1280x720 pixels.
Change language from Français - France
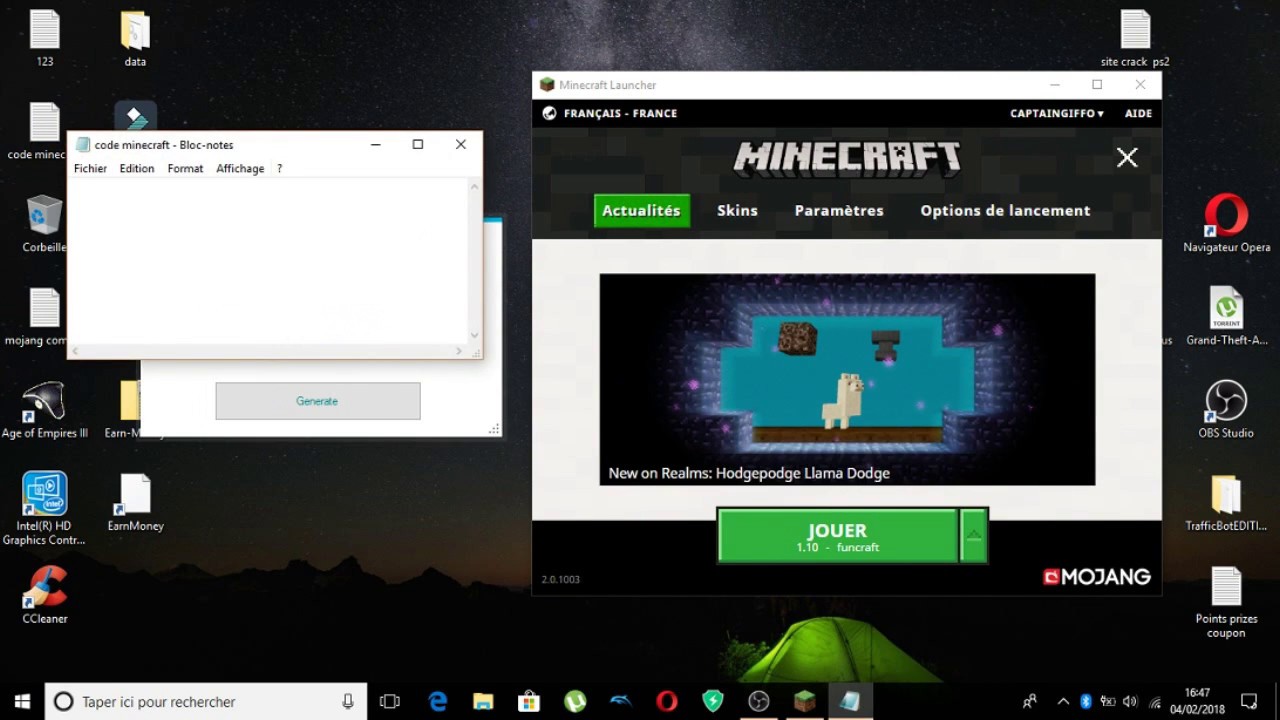click(610, 114)
